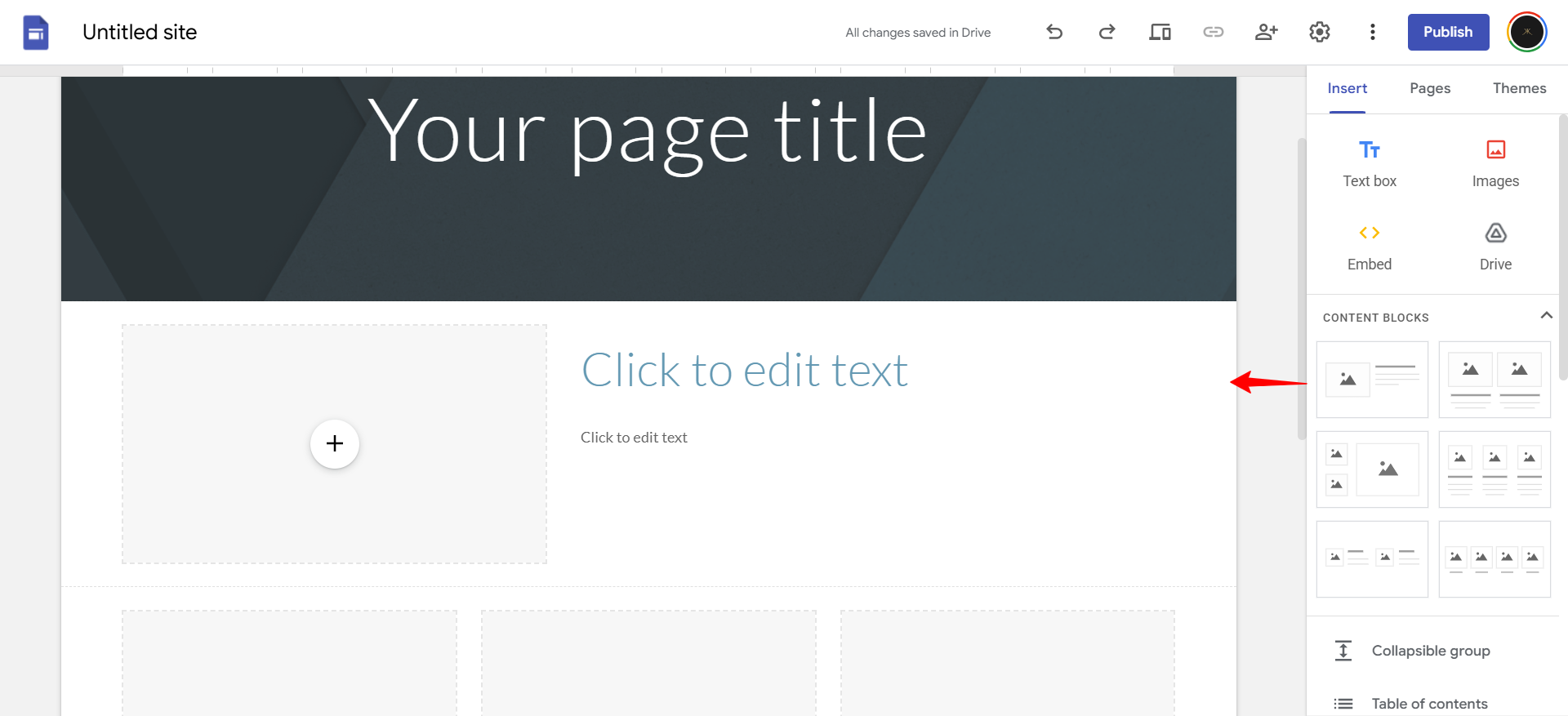This screenshot has height=716, width=1568.
Task: Click the page canvas vertical scrollbar
Action: pyautogui.click(x=1302, y=289)
